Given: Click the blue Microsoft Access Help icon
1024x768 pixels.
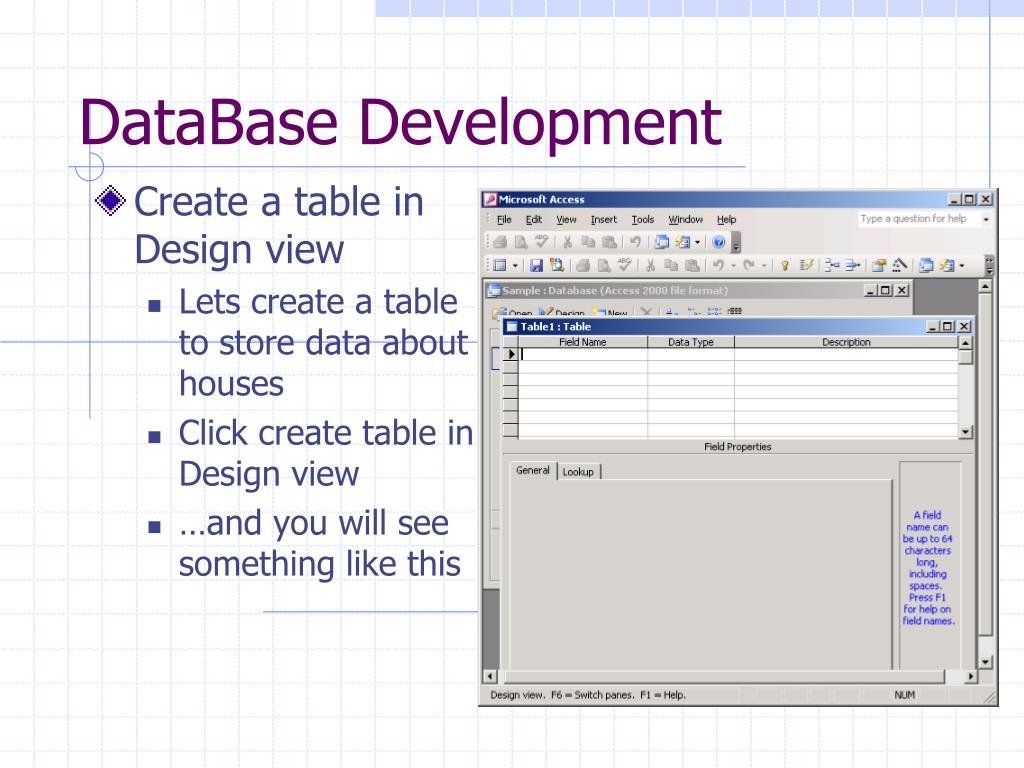Looking at the screenshot, I should pyautogui.click(x=718, y=242).
